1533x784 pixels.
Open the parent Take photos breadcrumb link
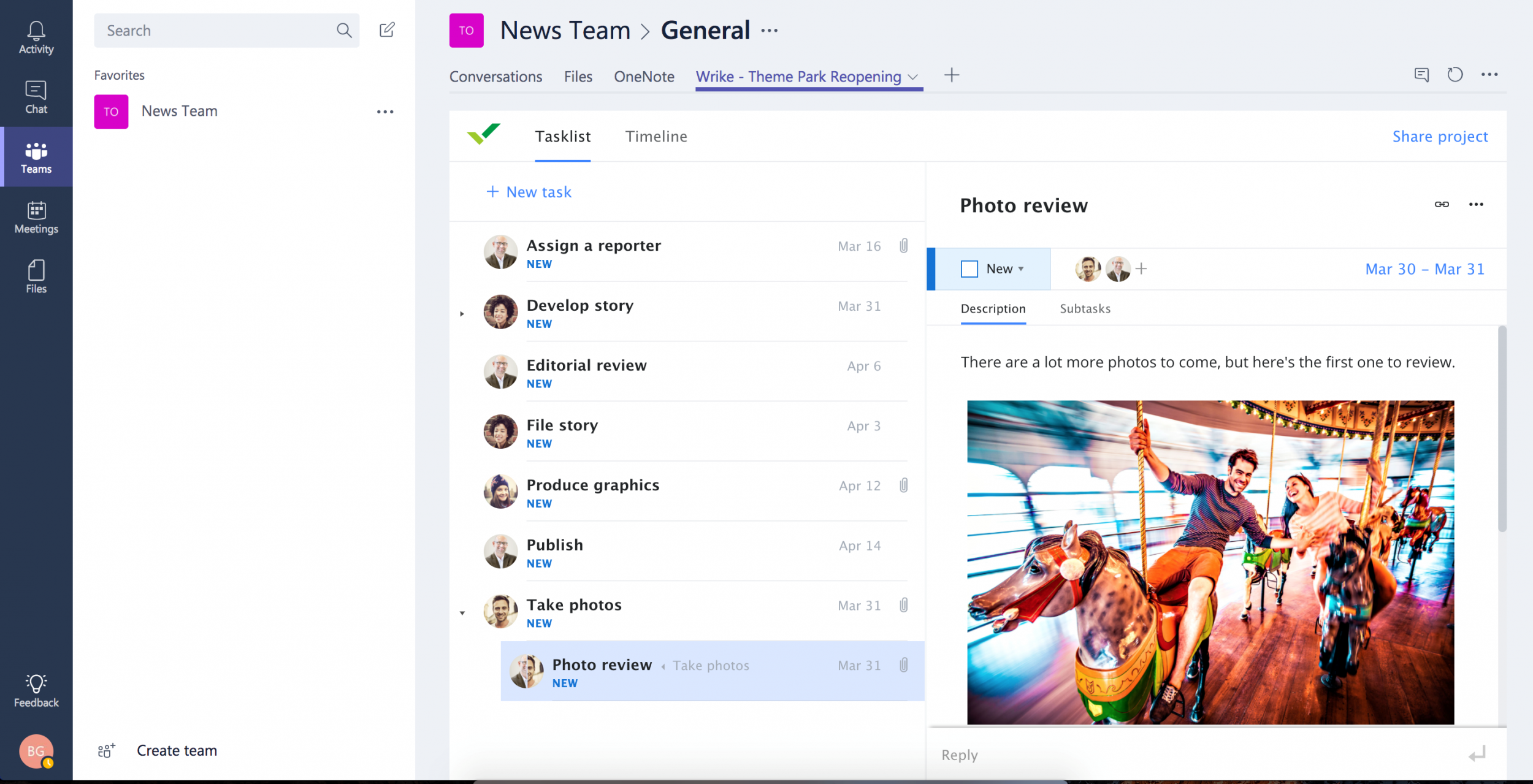click(711, 666)
